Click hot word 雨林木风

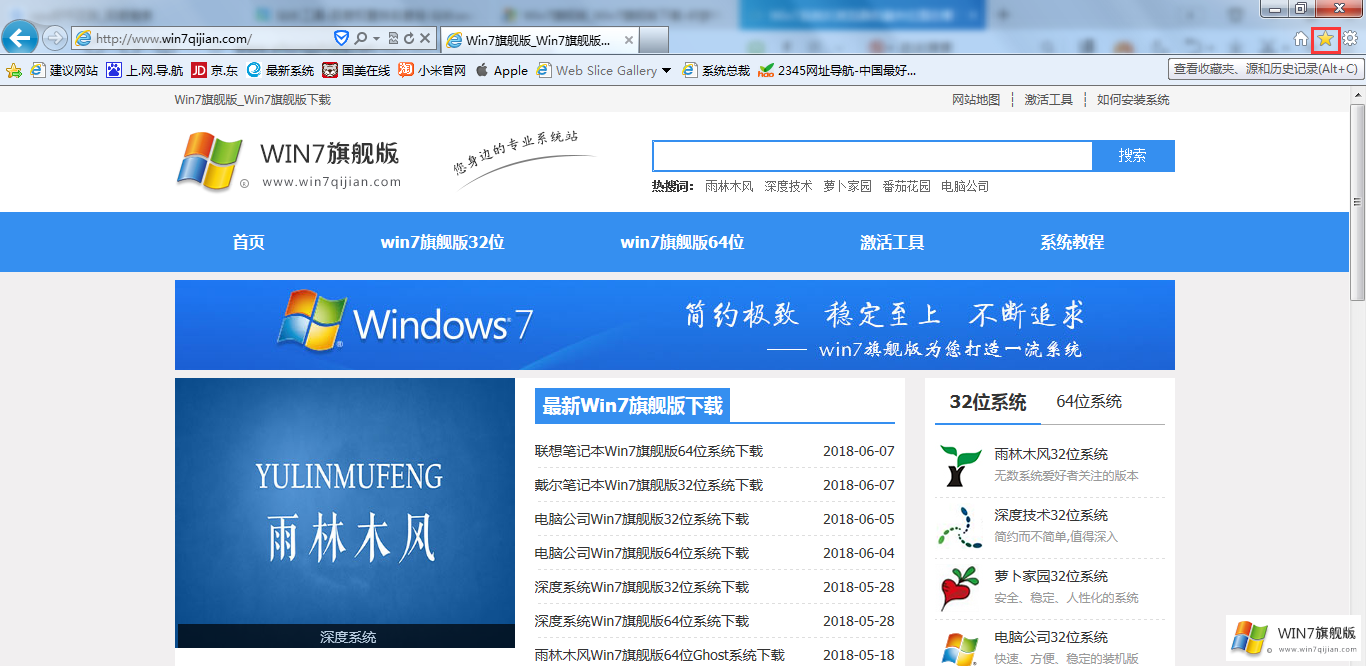point(729,186)
